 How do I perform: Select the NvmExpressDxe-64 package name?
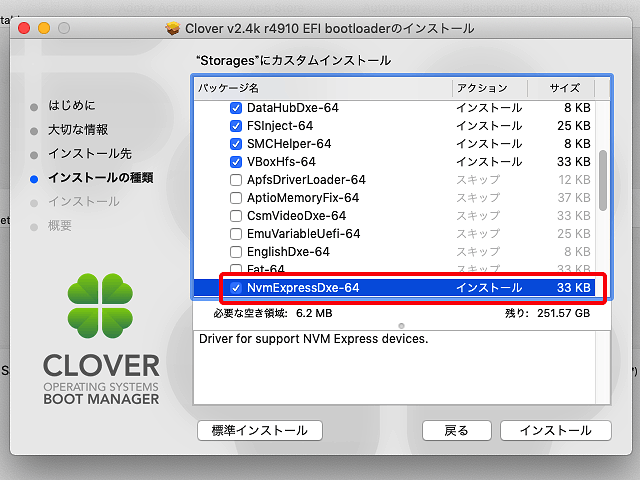pos(303,287)
